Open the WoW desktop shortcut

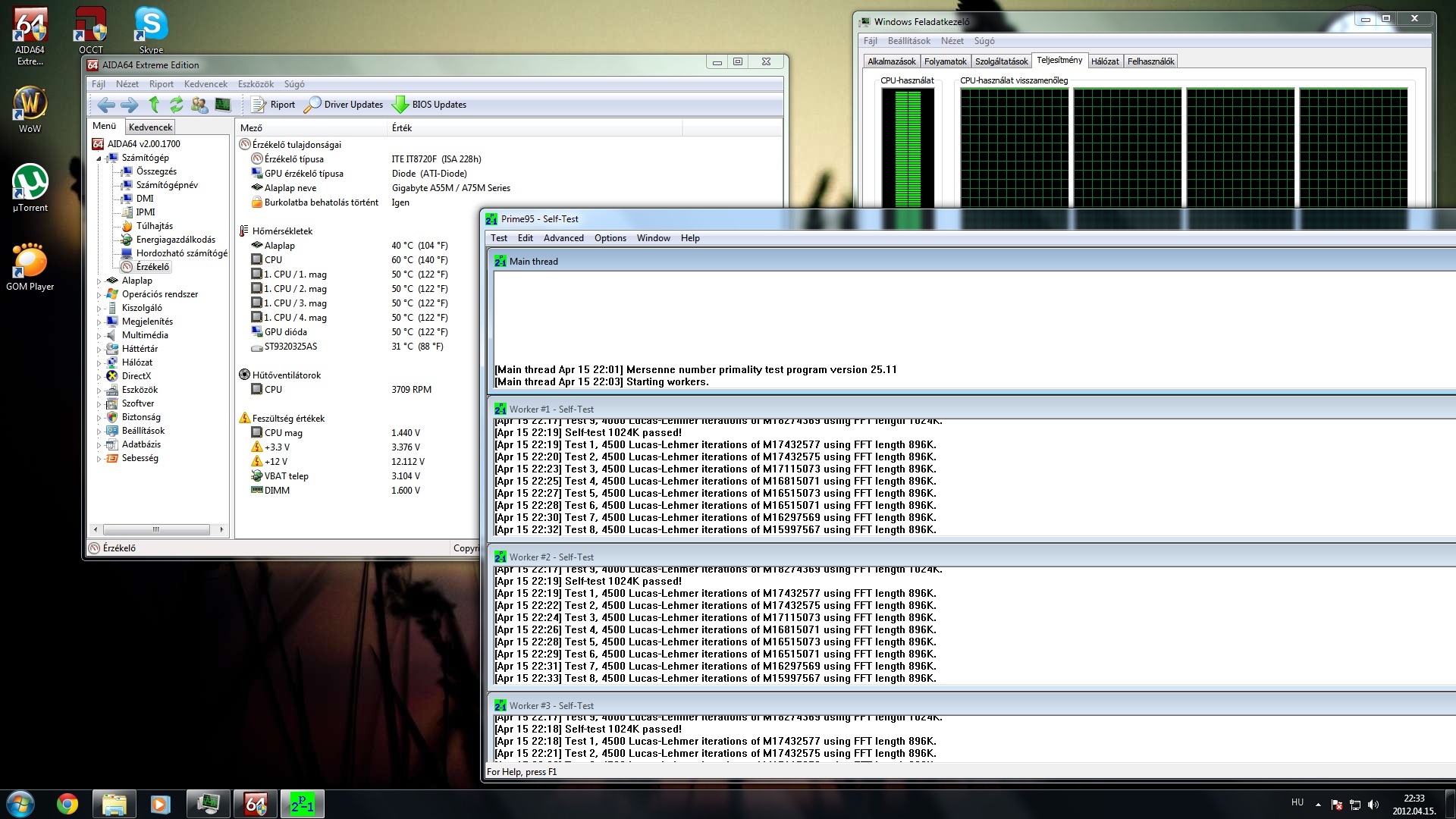30,109
